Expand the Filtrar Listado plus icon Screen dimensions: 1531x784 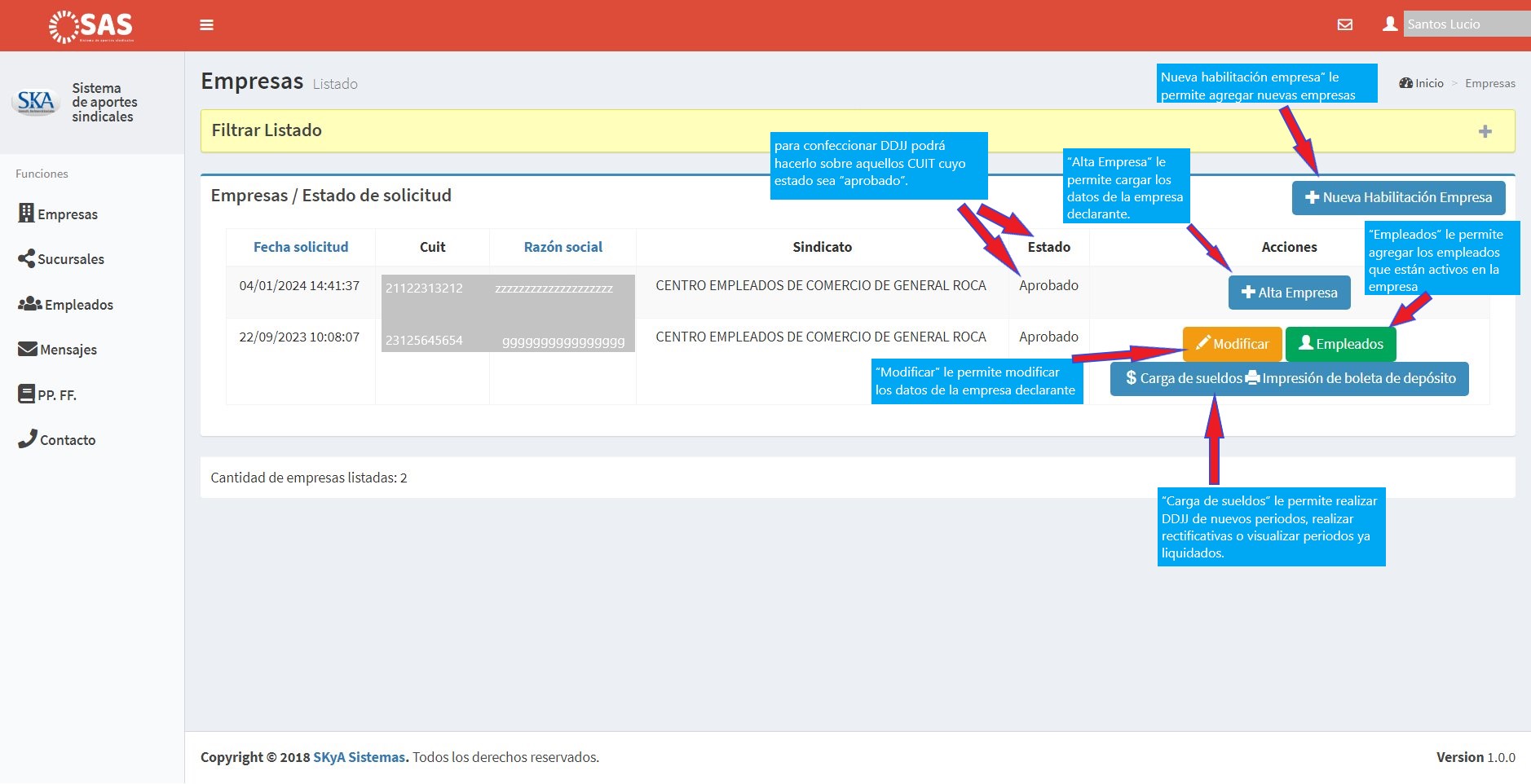[1485, 131]
